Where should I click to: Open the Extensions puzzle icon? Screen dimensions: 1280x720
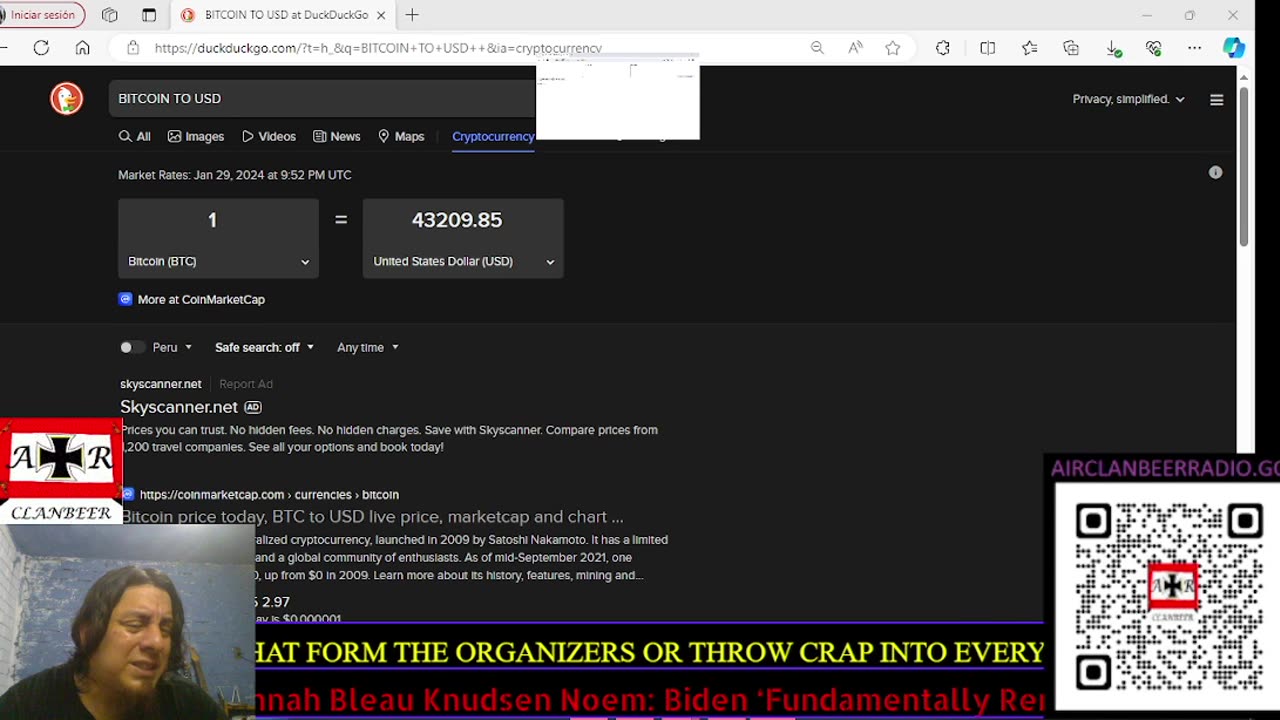click(943, 48)
